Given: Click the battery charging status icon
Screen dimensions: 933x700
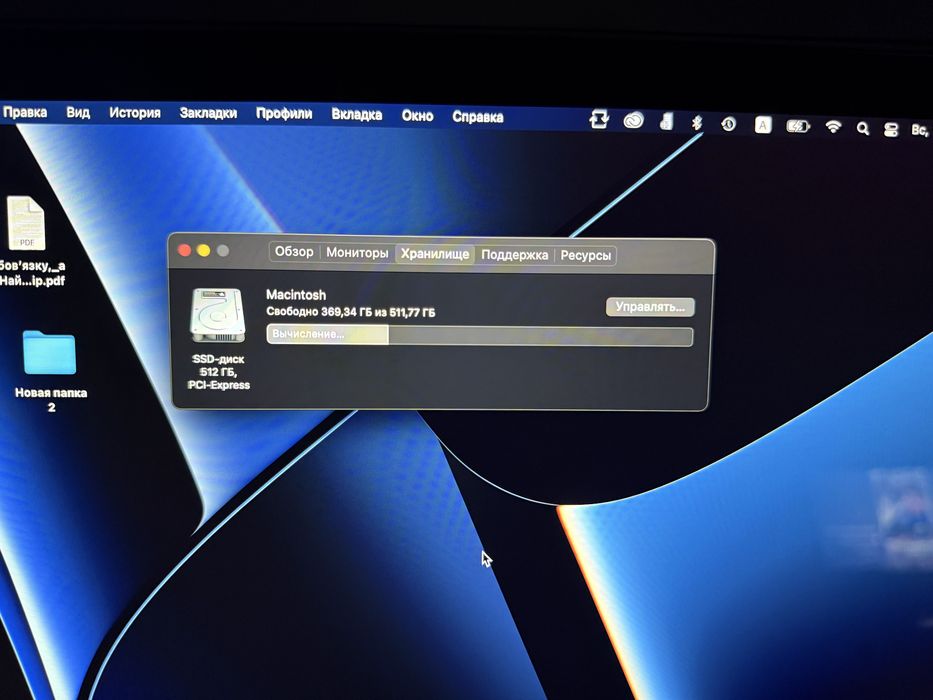Looking at the screenshot, I should pos(798,126).
